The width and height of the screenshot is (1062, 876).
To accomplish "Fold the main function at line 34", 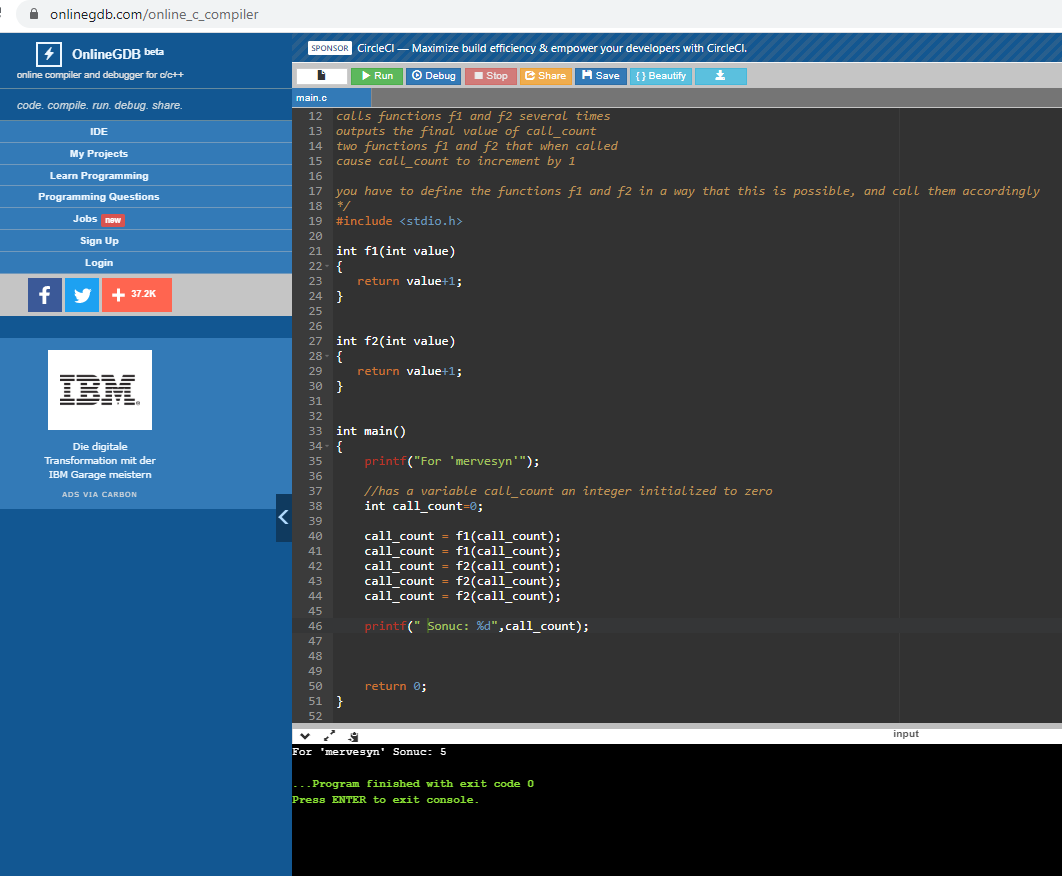I will (327, 446).
